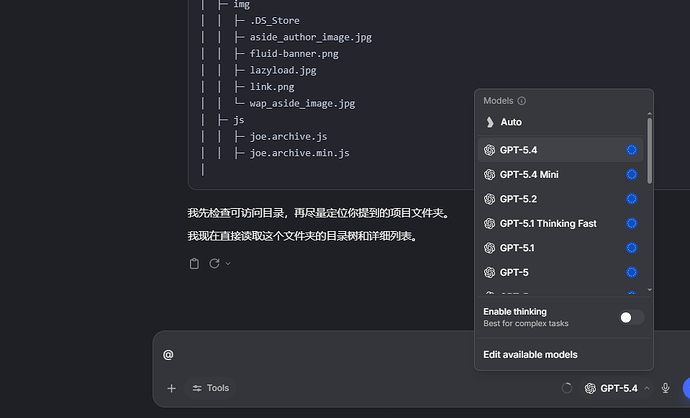Click the text fluid-banner.png
Screen dimensions: 690x418
tap(294, 54)
